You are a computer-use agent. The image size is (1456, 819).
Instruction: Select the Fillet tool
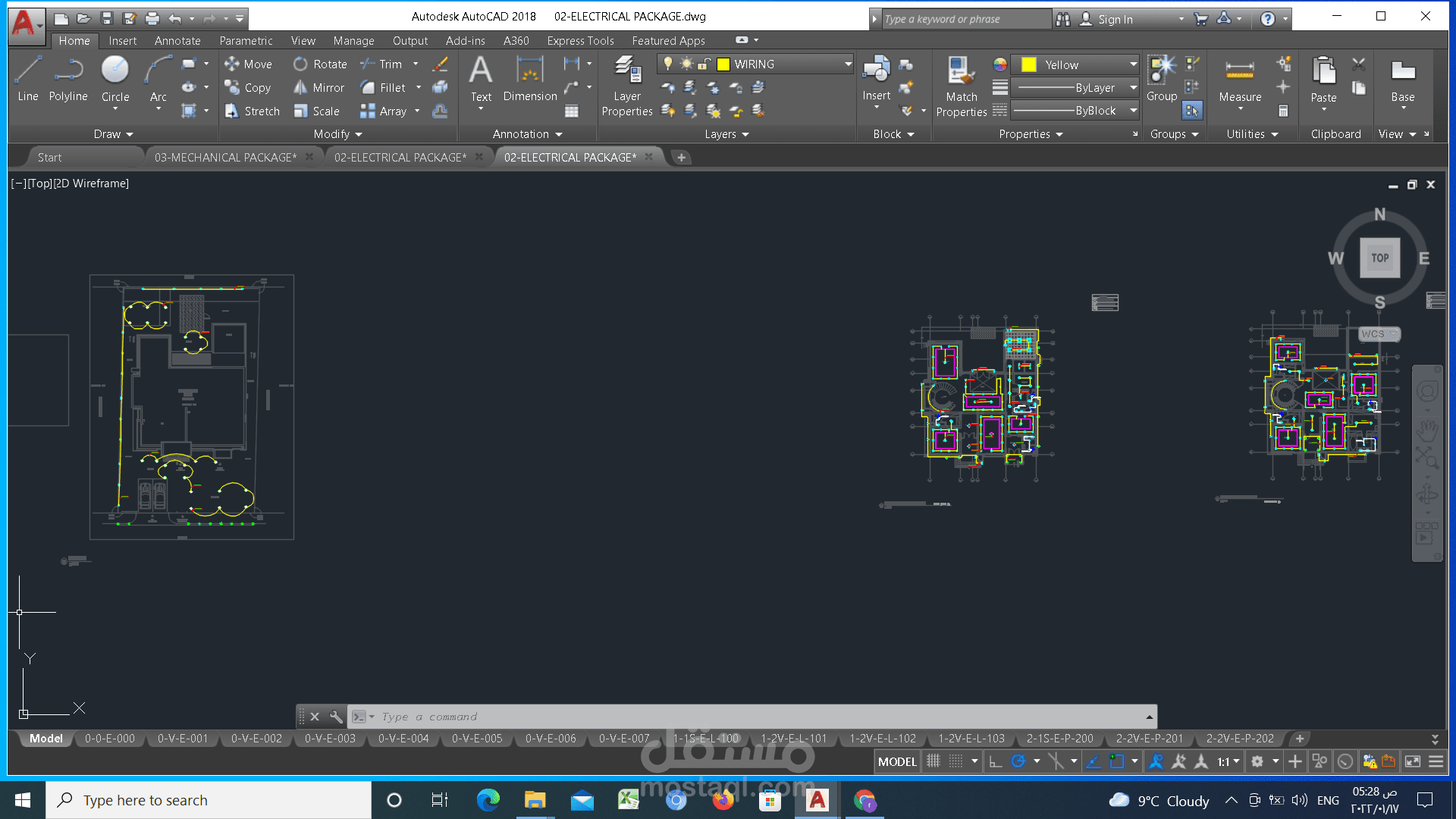tap(384, 88)
